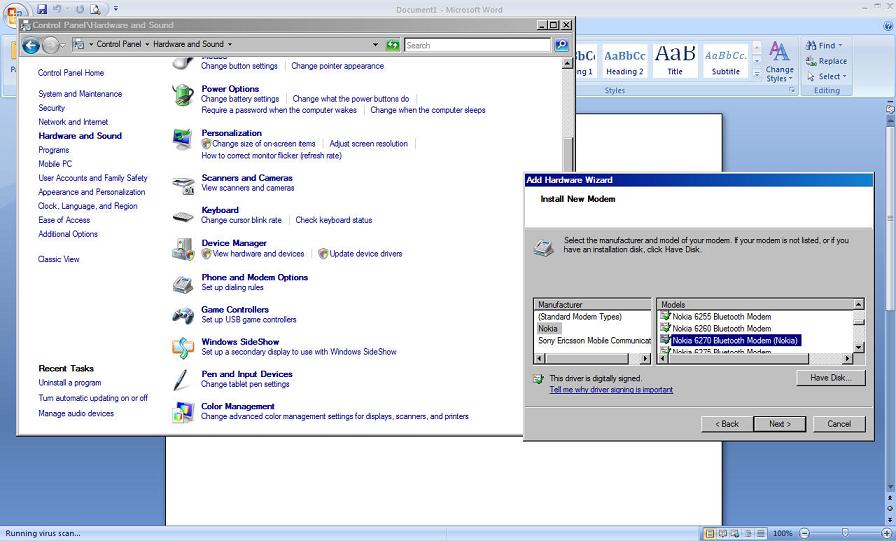Click Adjust screen resolution link

click(369, 144)
